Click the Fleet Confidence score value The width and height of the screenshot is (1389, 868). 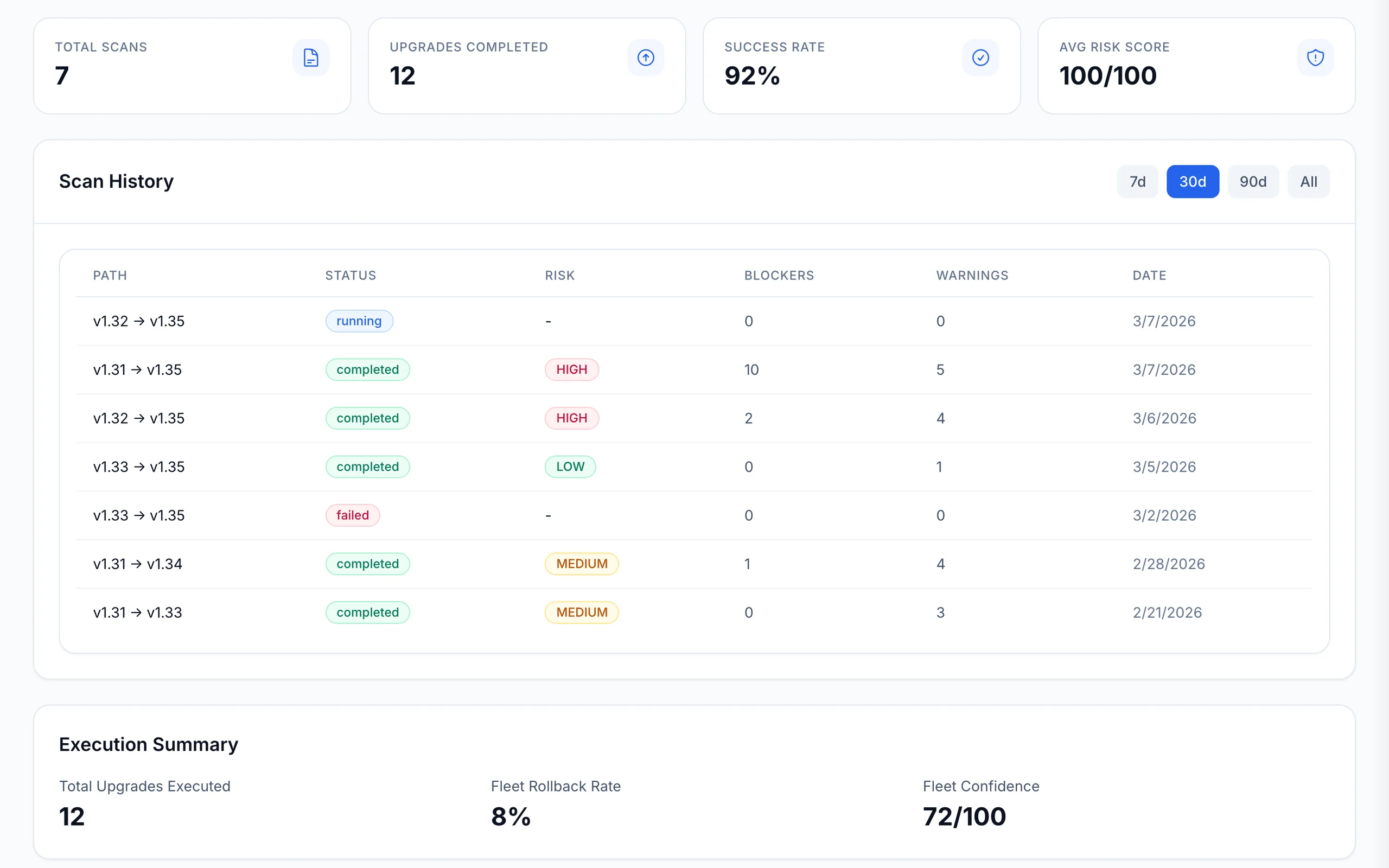pos(963,816)
